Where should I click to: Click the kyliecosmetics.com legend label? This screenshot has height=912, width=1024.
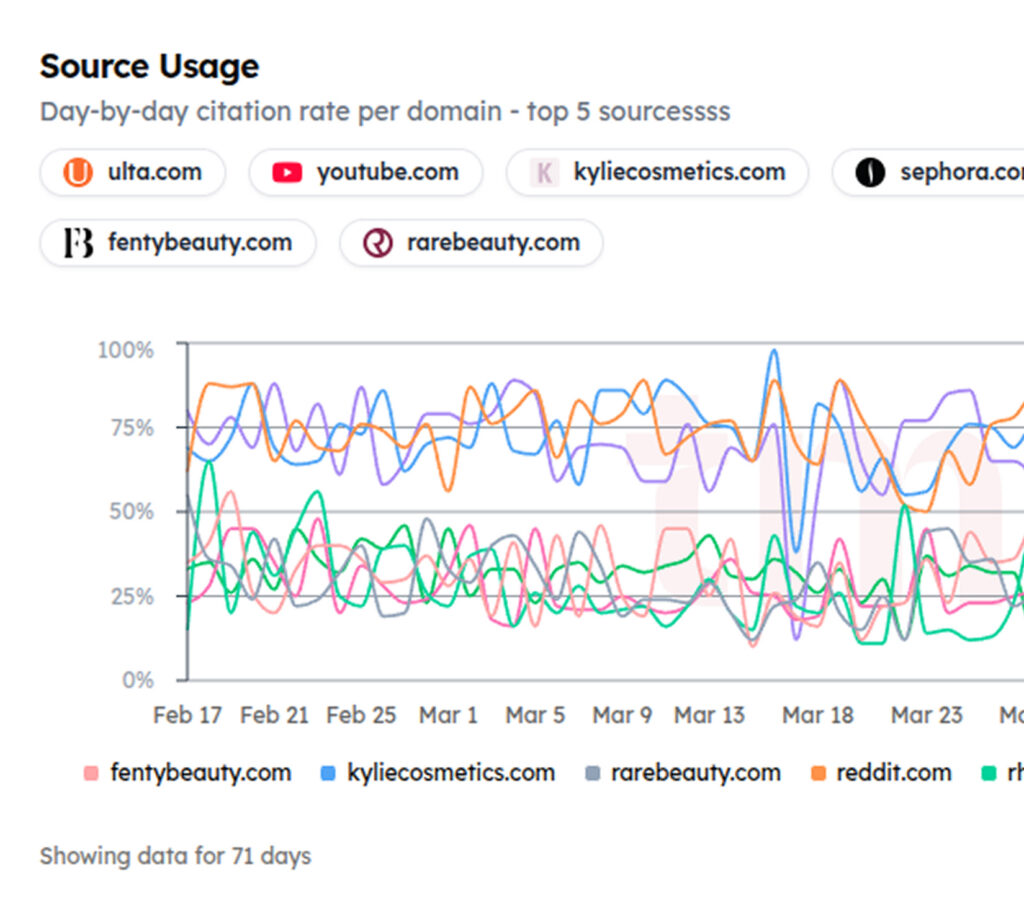(451, 773)
